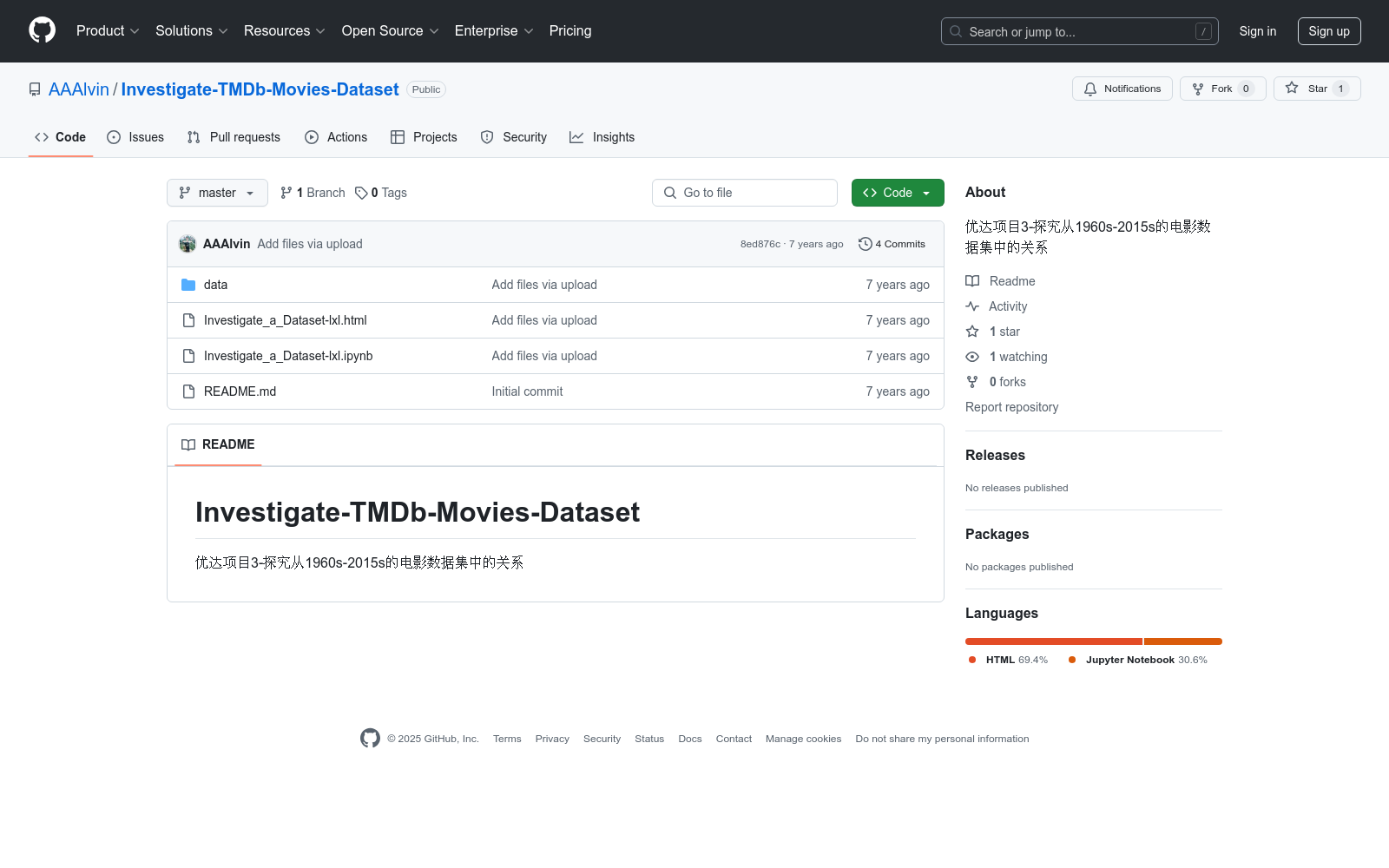Image resolution: width=1389 pixels, height=868 pixels.
Task: Expand the Product menu
Action: [x=108, y=30]
